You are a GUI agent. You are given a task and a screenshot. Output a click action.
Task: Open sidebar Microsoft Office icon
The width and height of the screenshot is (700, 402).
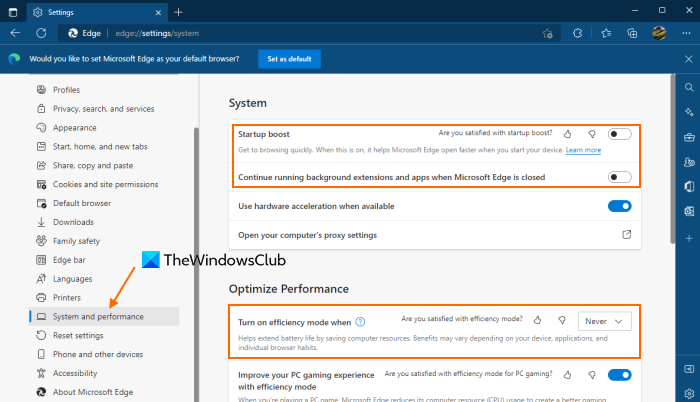coord(689,186)
